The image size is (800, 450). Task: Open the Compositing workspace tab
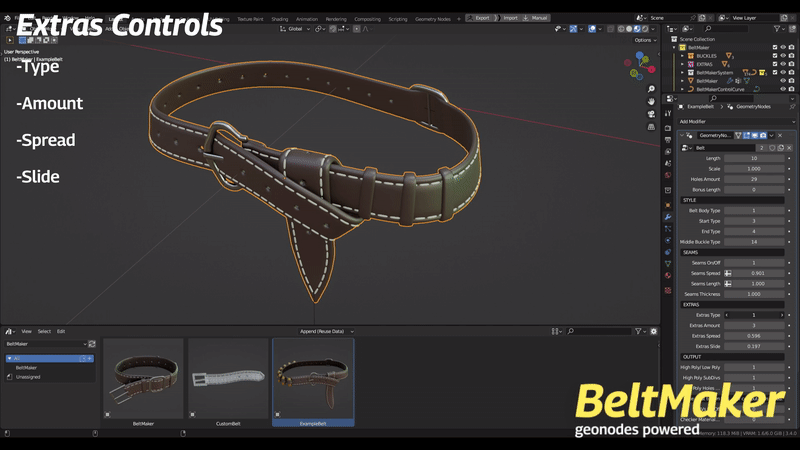pos(367,19)
